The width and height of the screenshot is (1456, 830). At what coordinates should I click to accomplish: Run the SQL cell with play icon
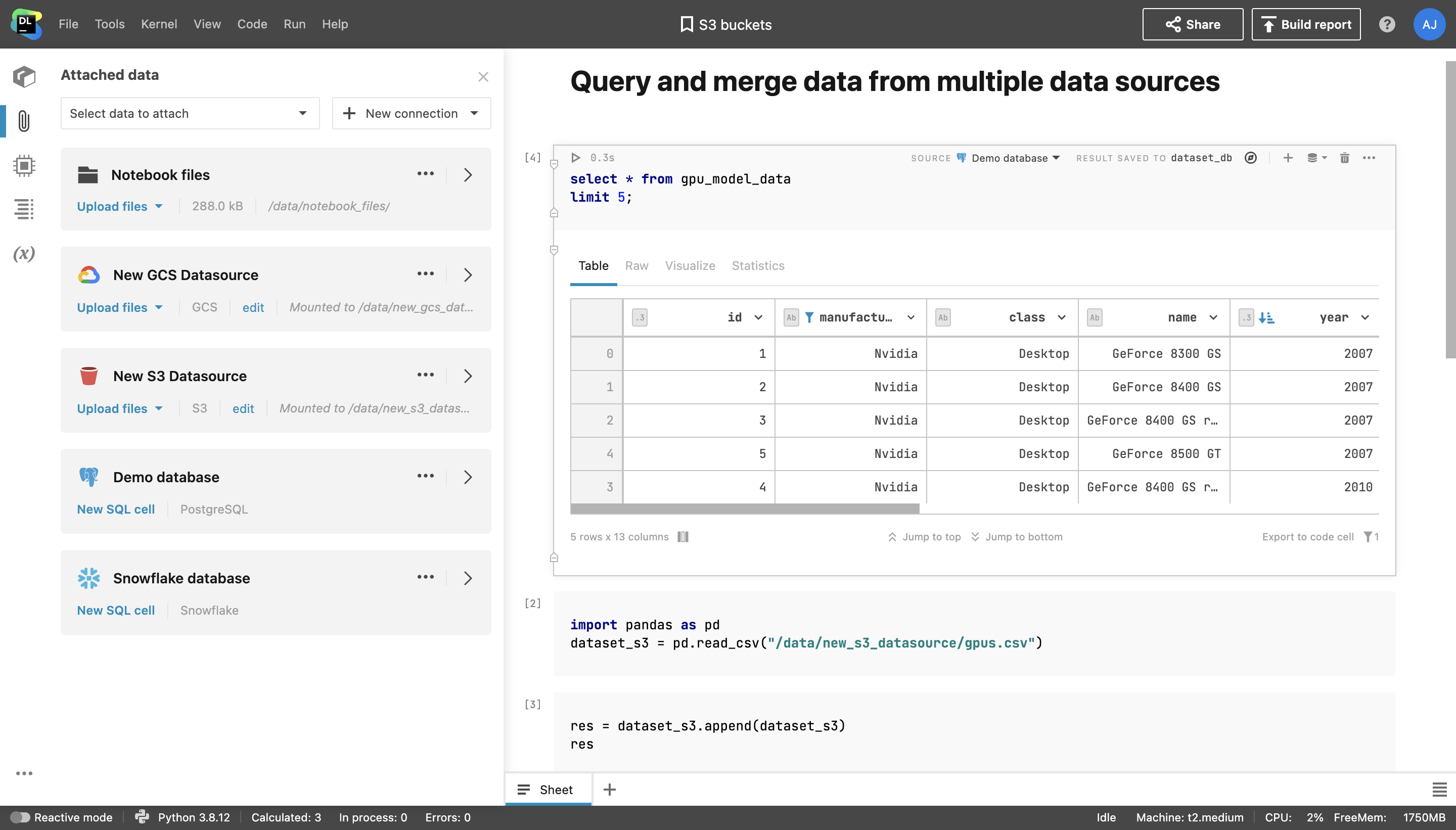[575, 158]
